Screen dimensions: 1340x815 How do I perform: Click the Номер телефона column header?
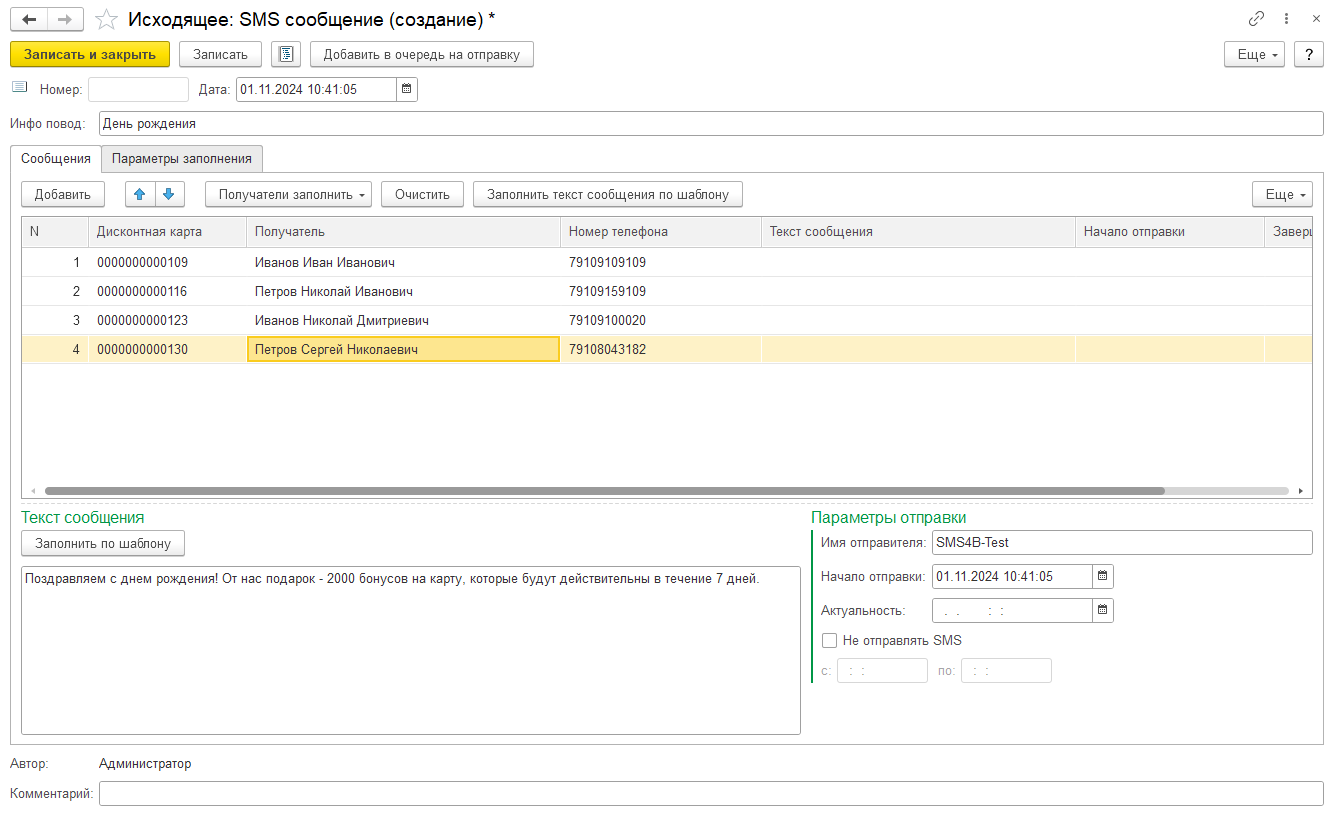(661, 231)
